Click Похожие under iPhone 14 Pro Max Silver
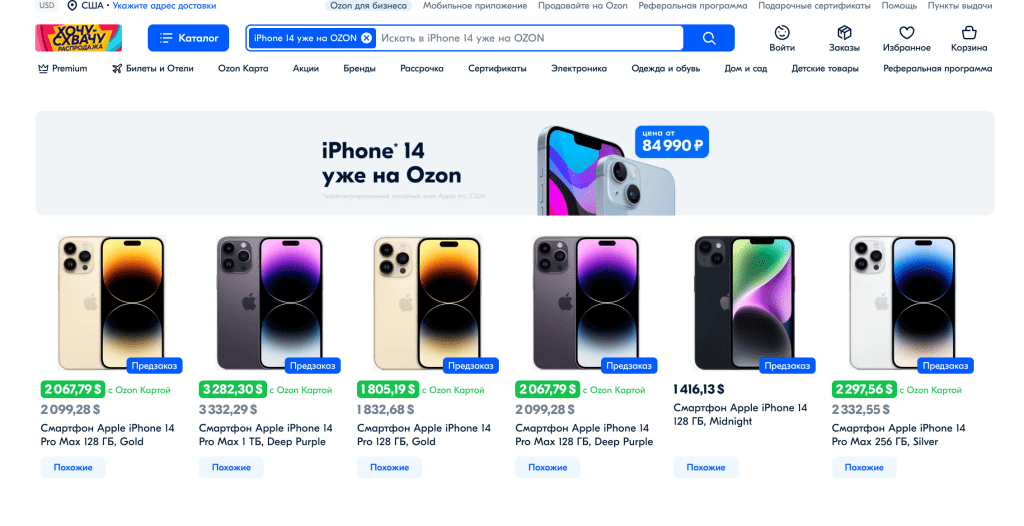Viewport: 1024px width, 526px height. click(x=864, y=467)
